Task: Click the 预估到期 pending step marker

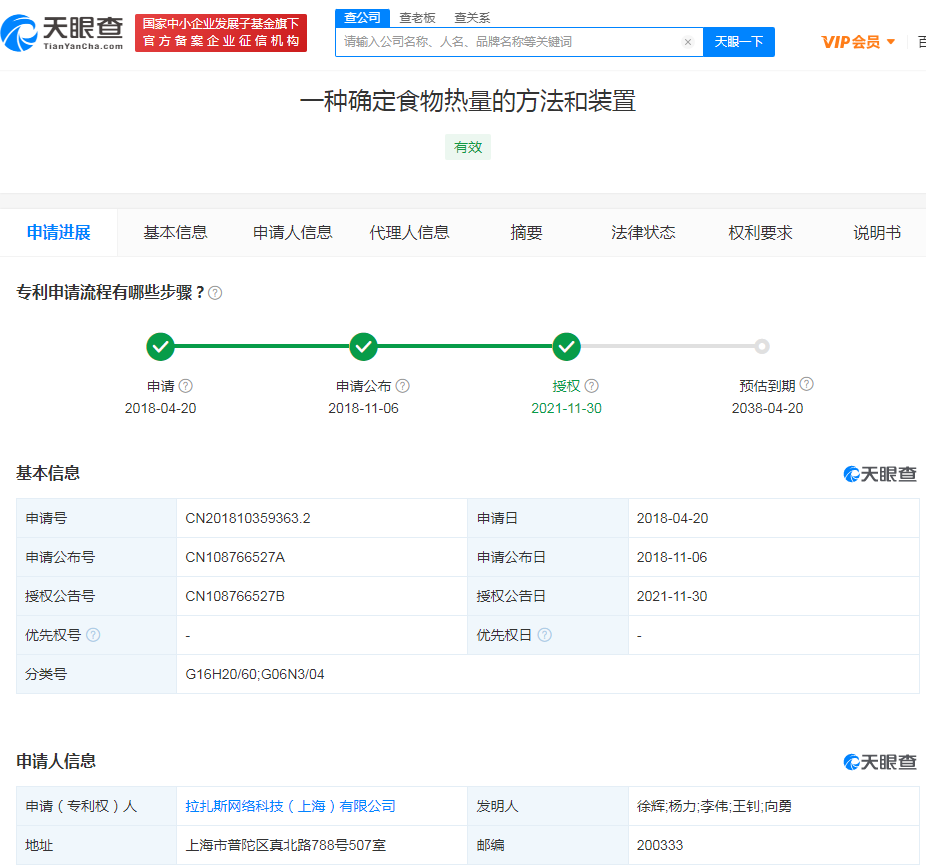Action: coord(762,347)
